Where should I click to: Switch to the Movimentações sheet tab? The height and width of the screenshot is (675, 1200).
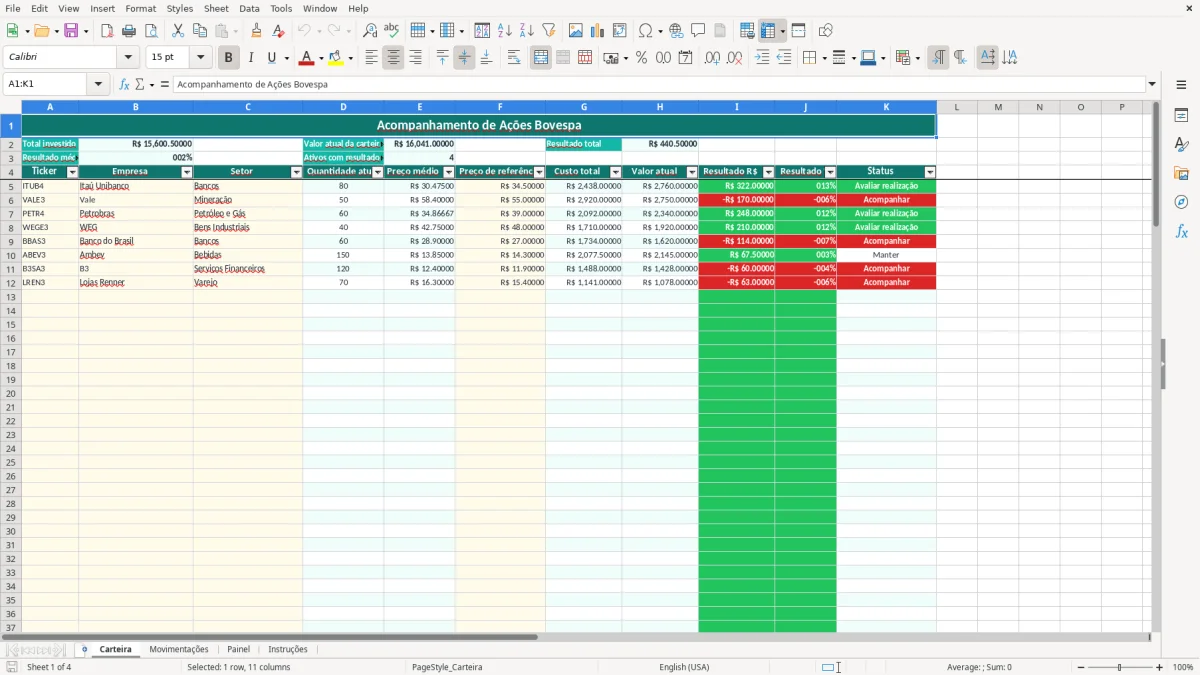pos(179,649)
